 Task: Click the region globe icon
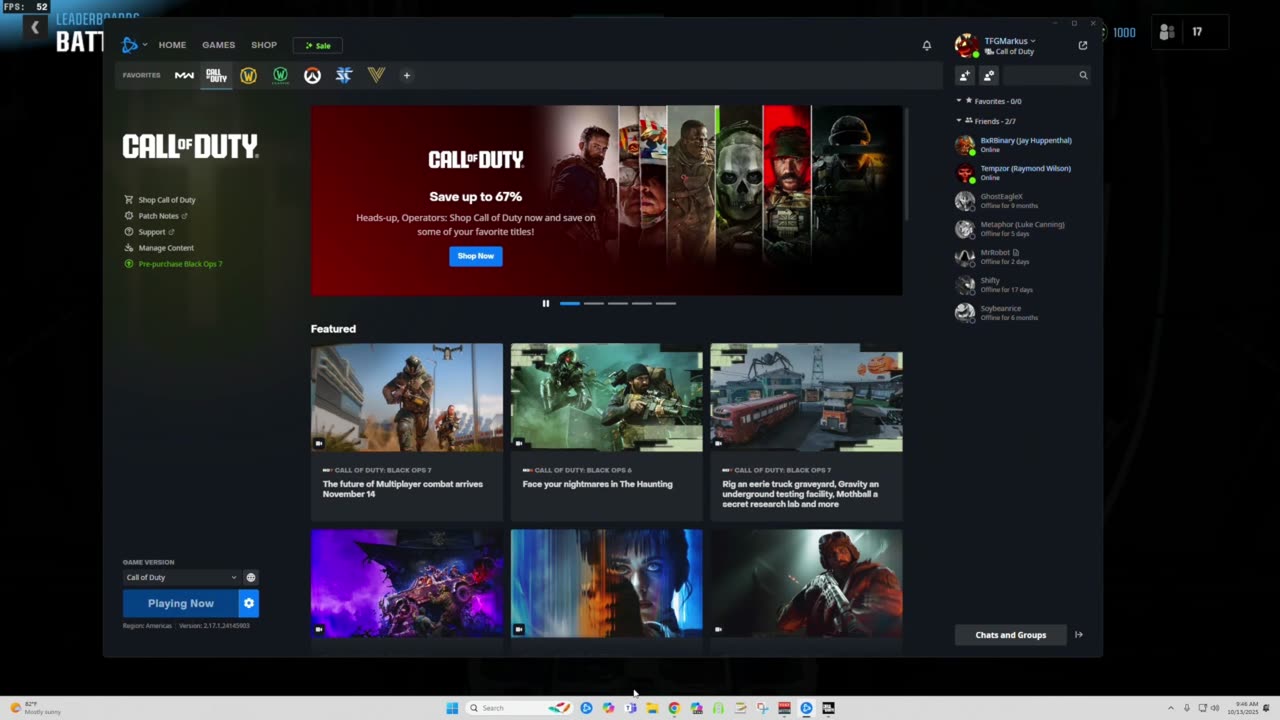pyautogui.click(x=251, y=577)
